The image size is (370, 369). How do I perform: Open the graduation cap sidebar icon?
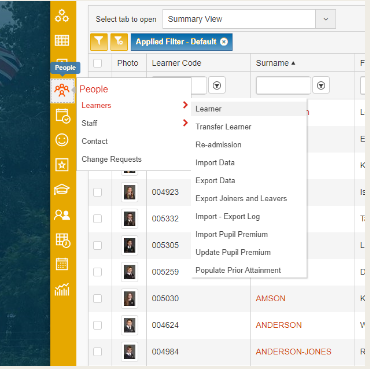point(62,190)
